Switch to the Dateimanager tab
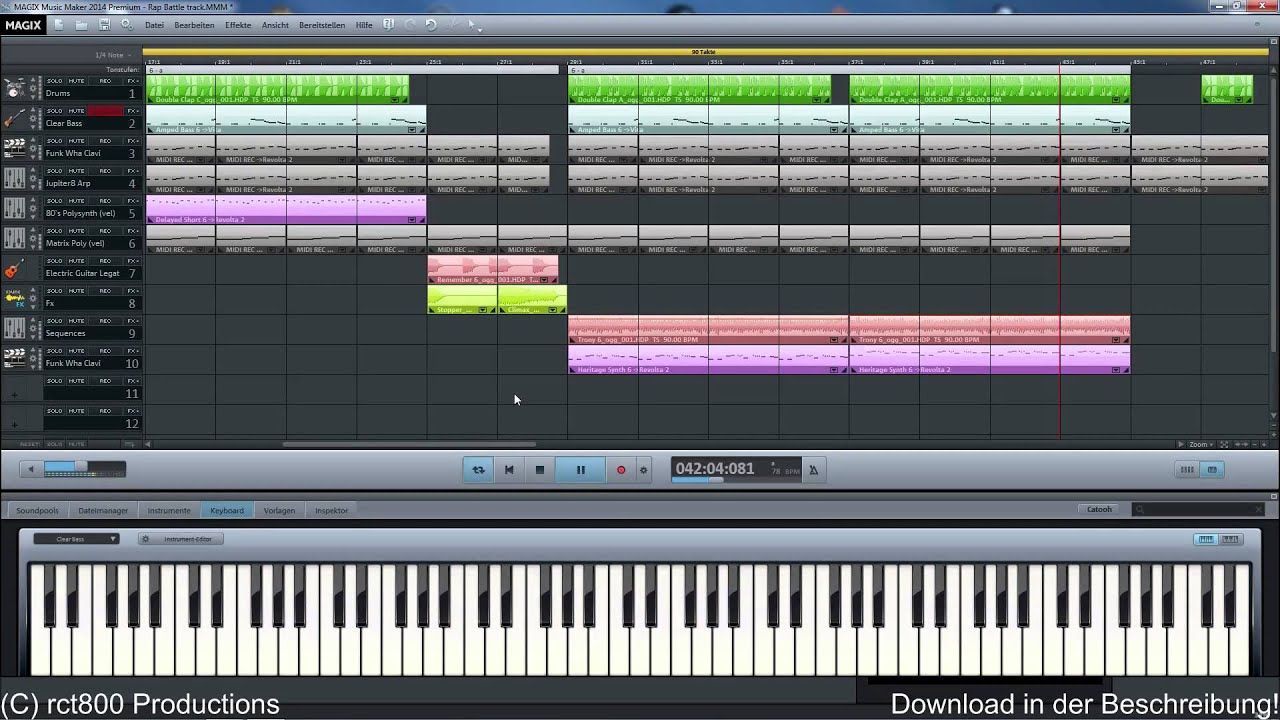The height and width of the screenshot is (720, 1280). 103,510
